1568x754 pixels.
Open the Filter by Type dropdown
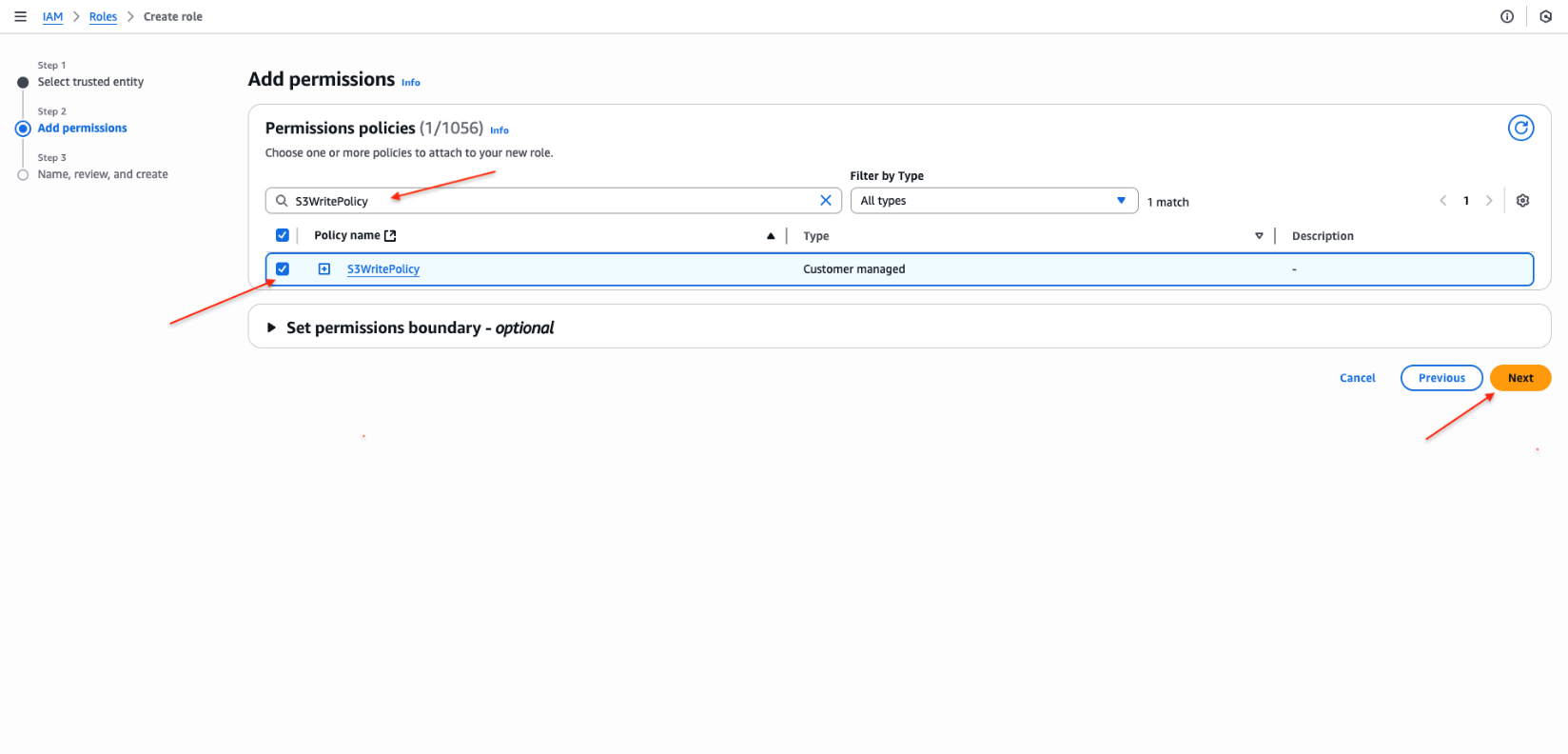coord(993,201)
